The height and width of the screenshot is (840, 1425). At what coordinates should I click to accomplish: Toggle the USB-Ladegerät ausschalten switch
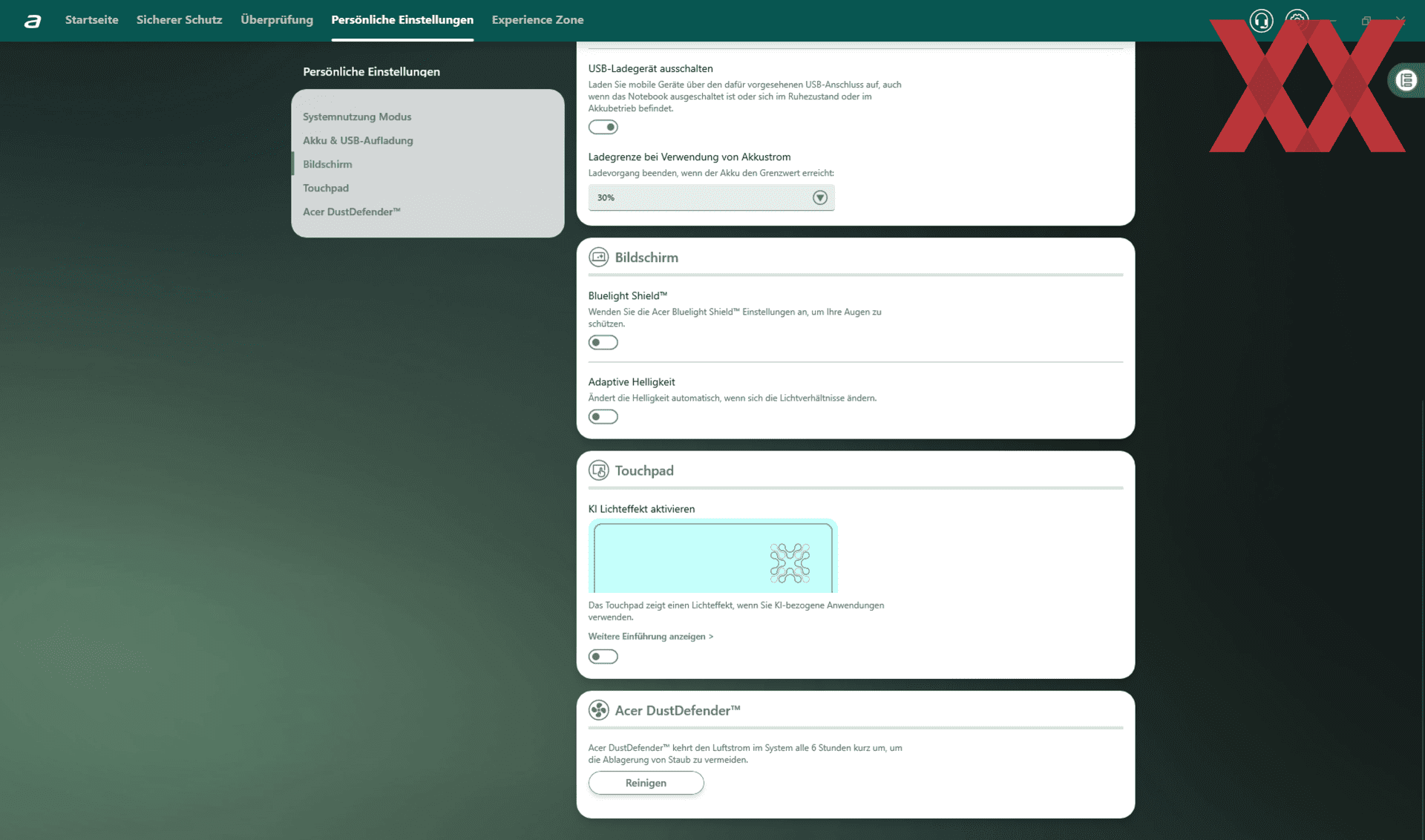(x=603, y=127)
